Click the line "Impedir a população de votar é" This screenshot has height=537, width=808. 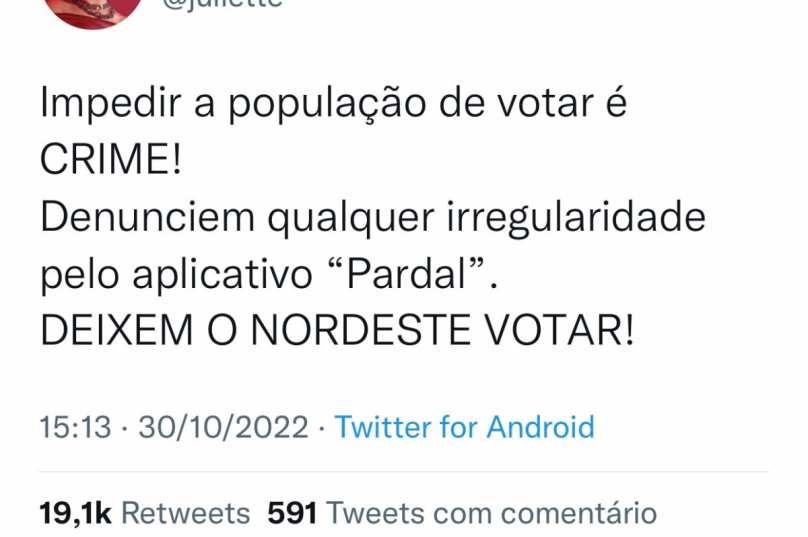pyautogui.click(x=334, y=105)
